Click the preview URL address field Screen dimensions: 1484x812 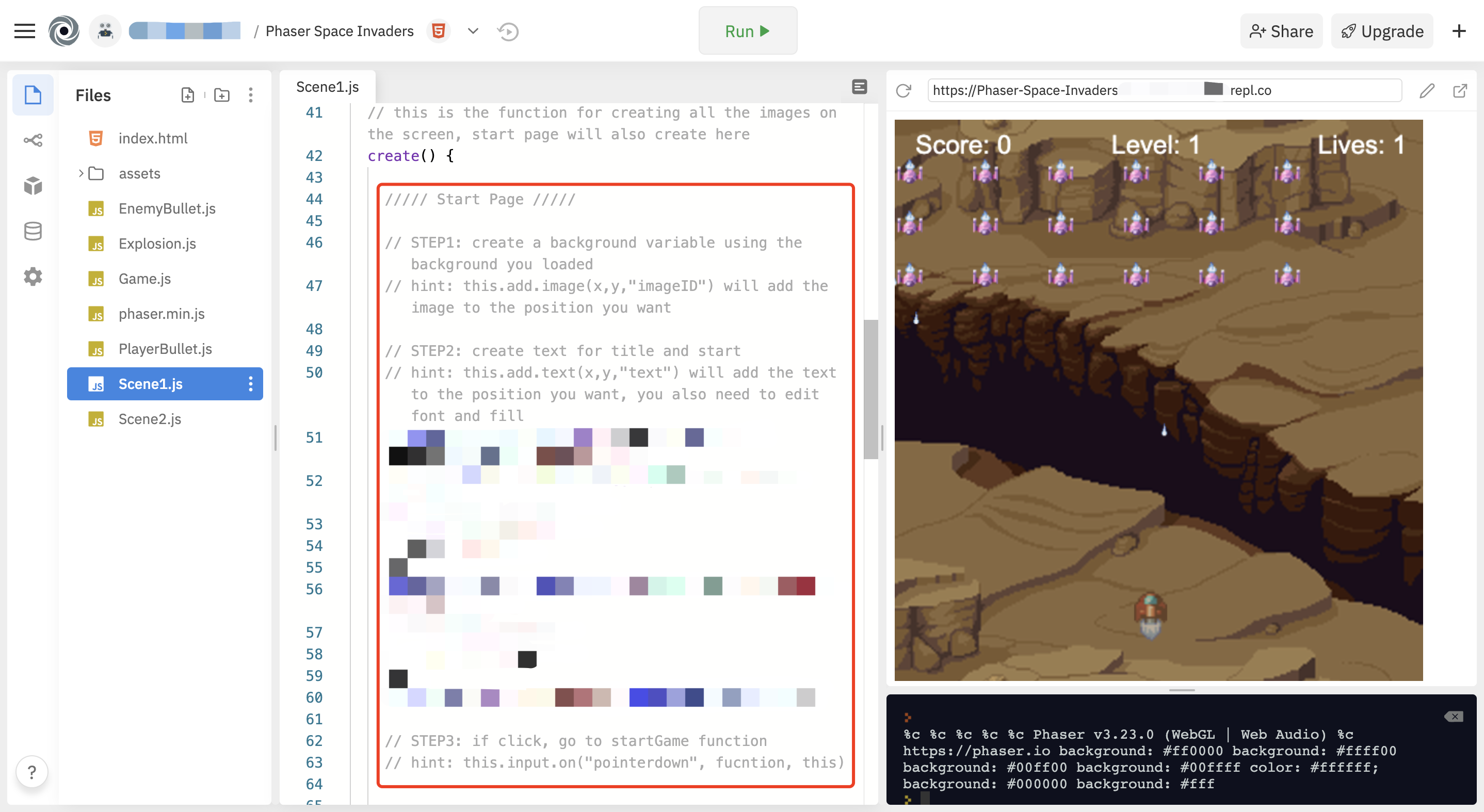tap(1164, 90)
